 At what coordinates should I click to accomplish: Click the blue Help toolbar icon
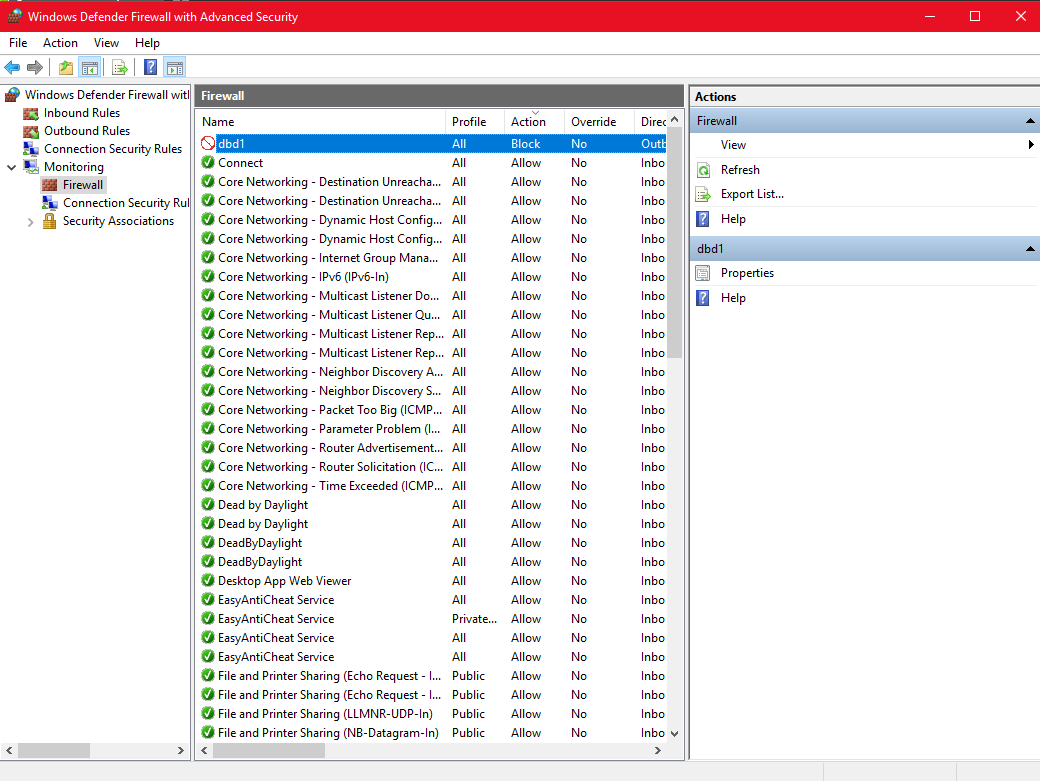point(151,67)
